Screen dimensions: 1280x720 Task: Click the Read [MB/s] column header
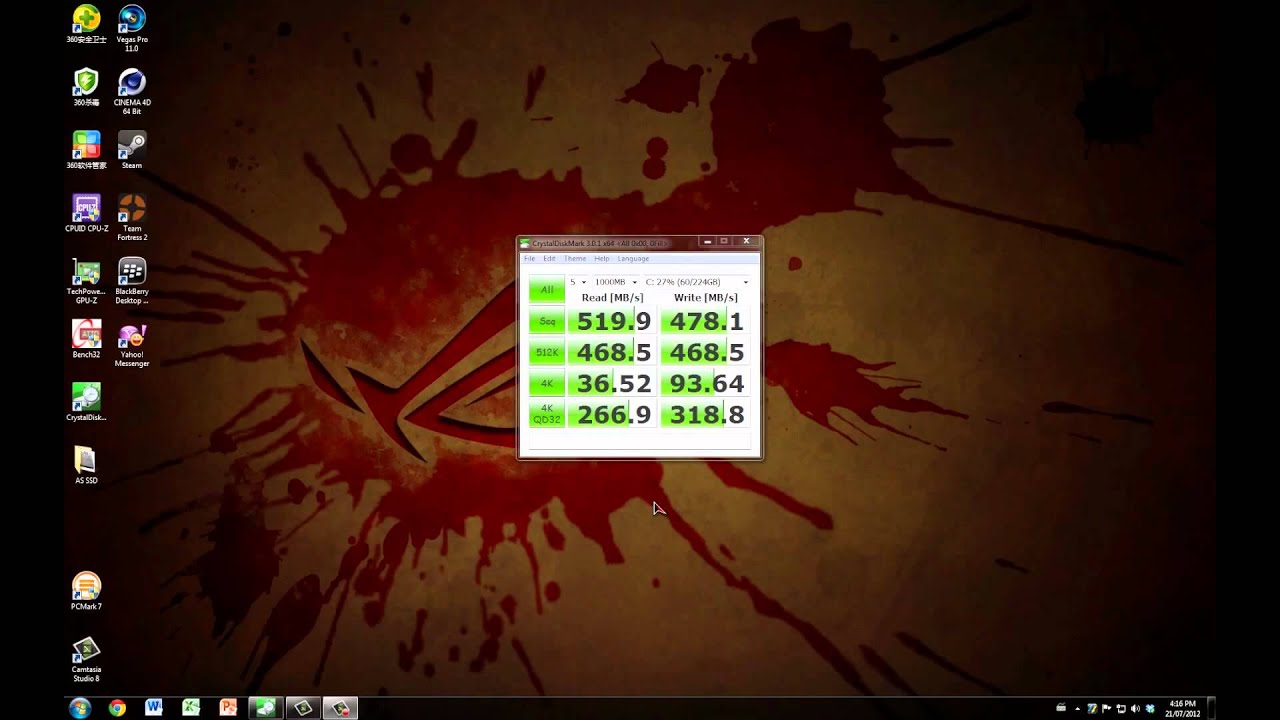point(612,298)
